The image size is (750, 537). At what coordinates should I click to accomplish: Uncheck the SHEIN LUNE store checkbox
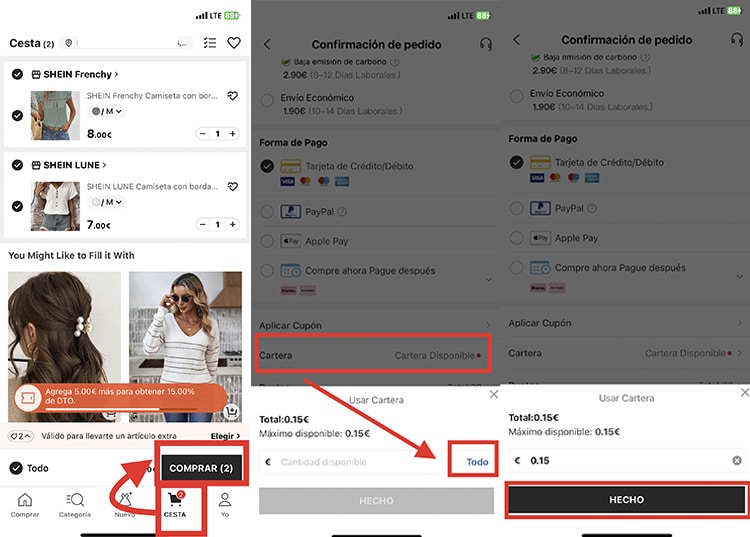[17, 165]
